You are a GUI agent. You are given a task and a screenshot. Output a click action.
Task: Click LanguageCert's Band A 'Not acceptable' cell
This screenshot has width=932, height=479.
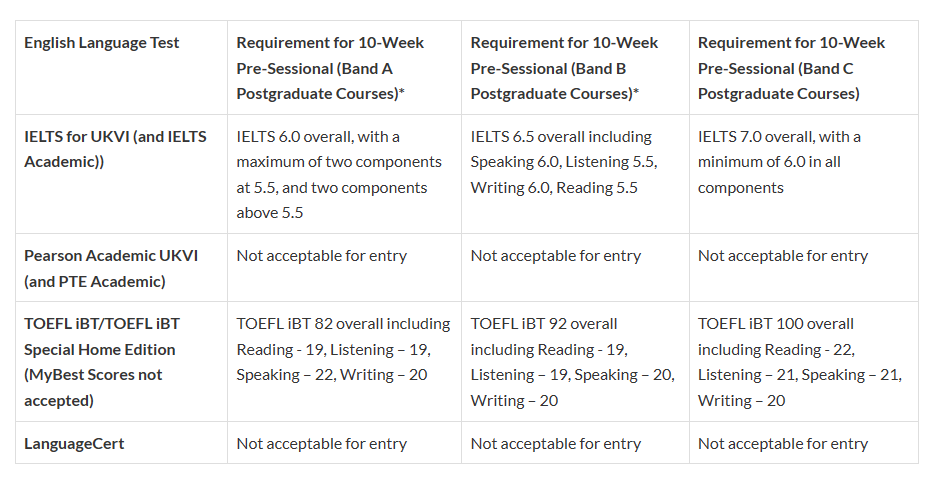click(322, 444)
